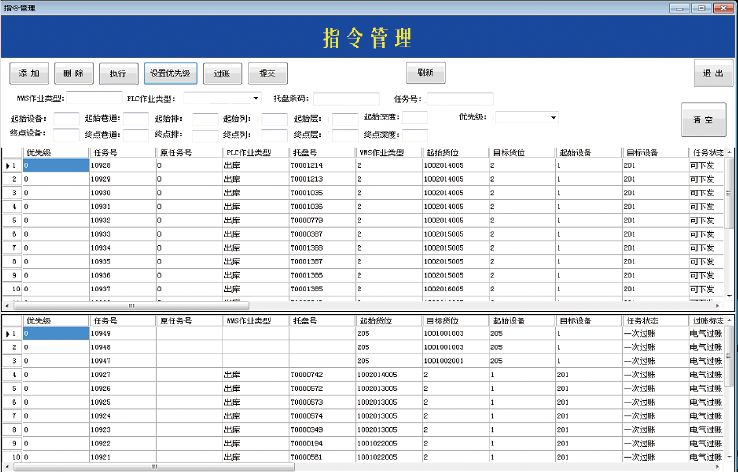
Task: Focus the 终点巷道 input field
Action: click(136, 135)
